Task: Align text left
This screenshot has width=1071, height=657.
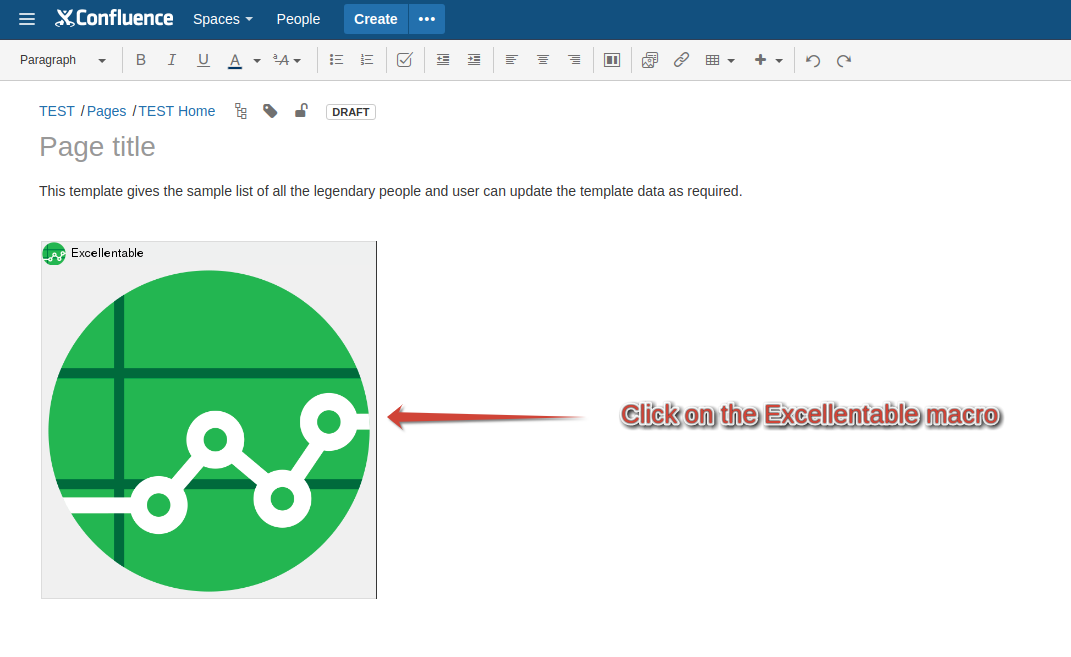Action: [512, 60]
